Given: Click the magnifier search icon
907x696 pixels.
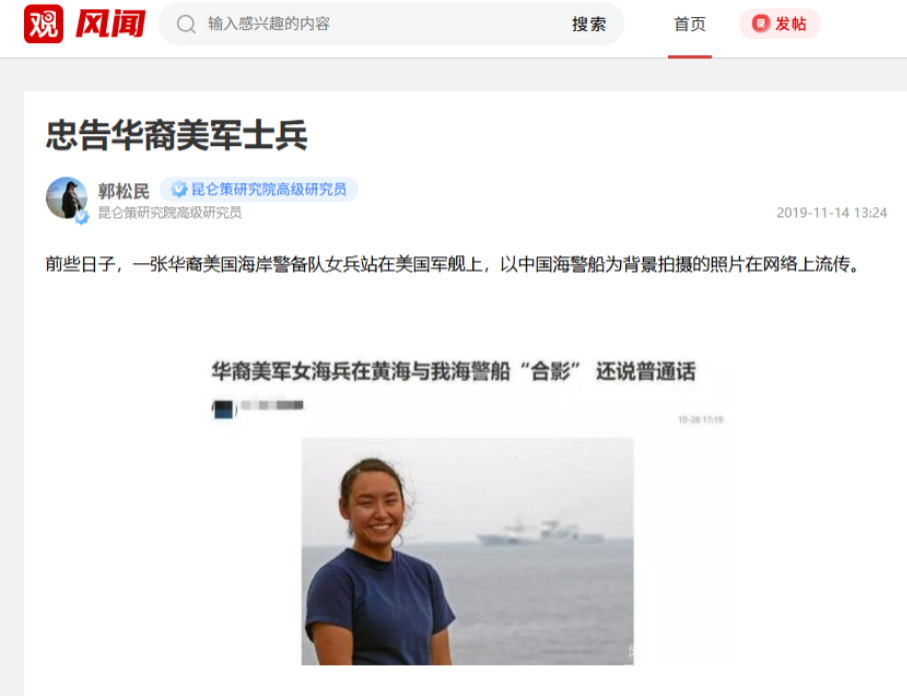Looking at the screenshot, I should [186, 24].
